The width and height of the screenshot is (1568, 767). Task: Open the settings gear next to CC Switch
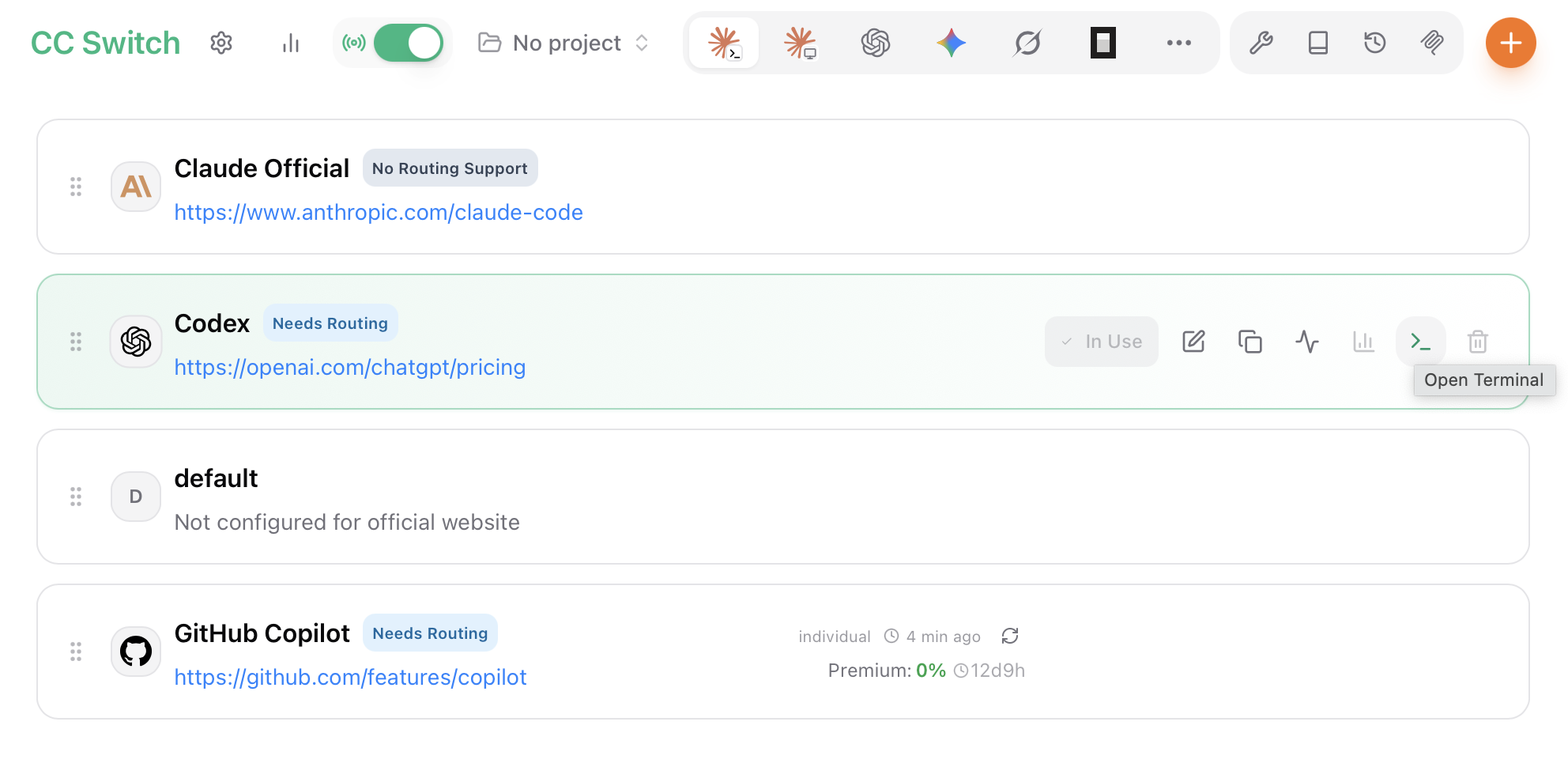[221, 43]
